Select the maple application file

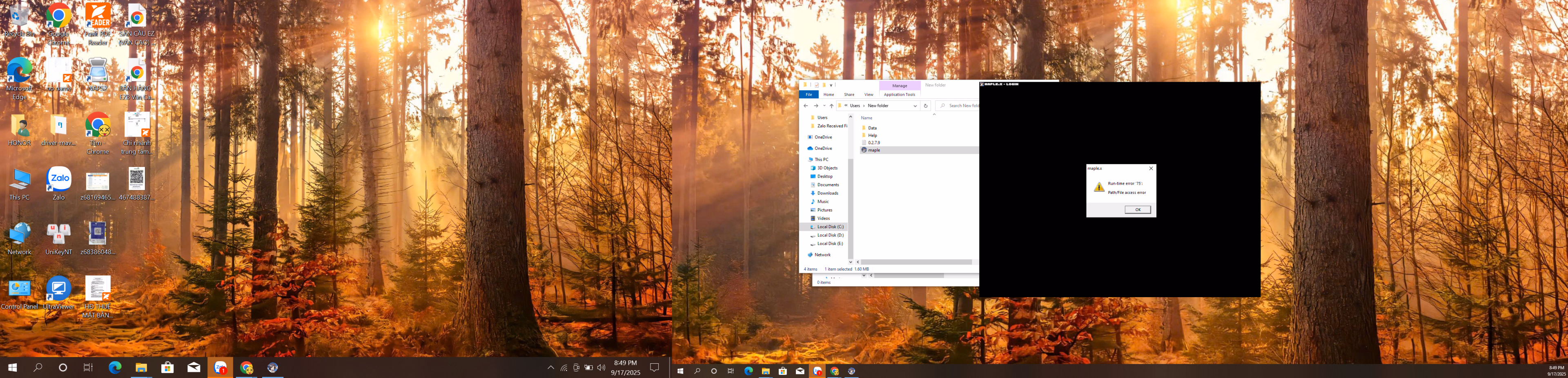[874, 150]
